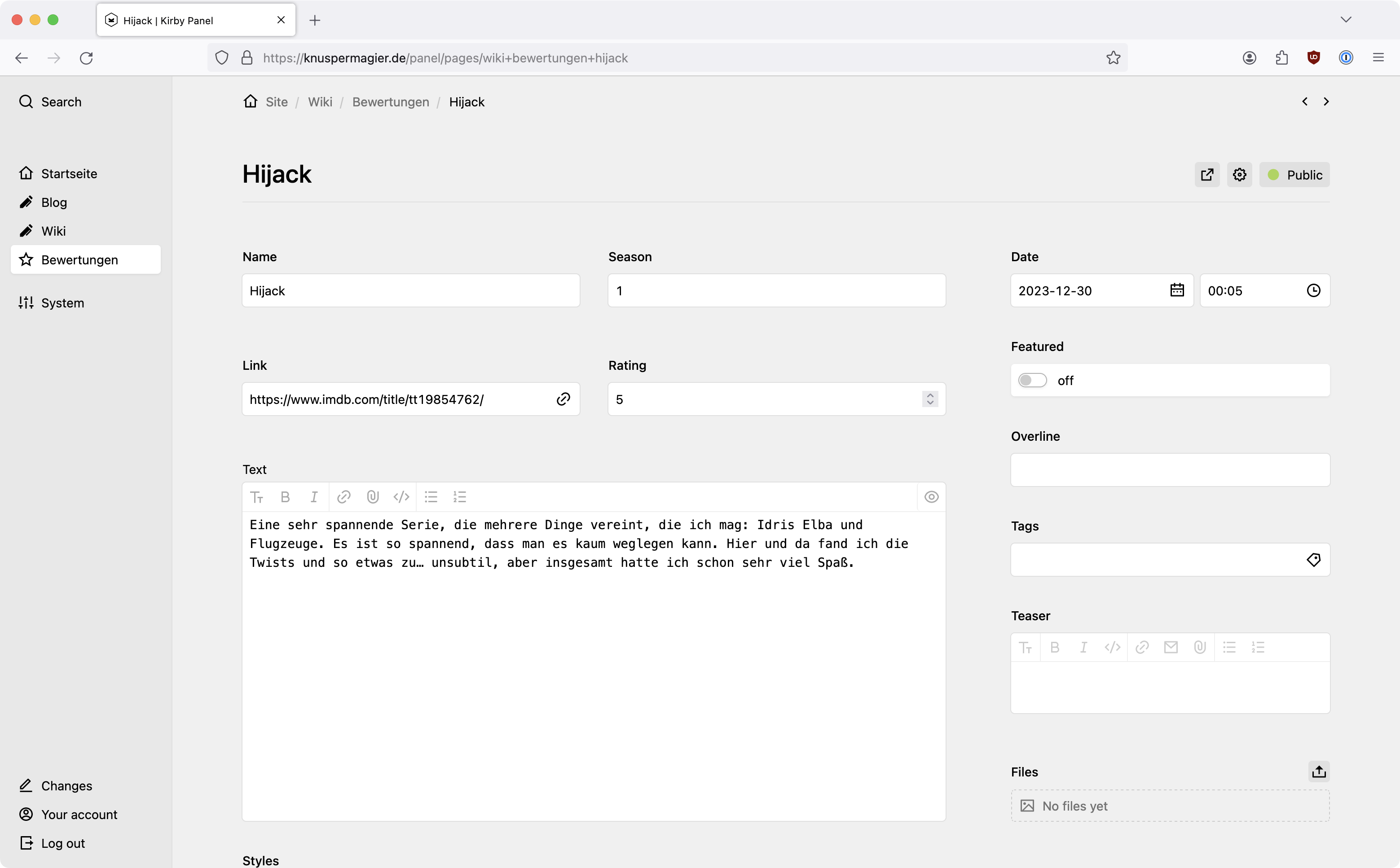Click the bold button in Text editor toolbar
Screen dimensions: 1400x868
pos(285,497)
